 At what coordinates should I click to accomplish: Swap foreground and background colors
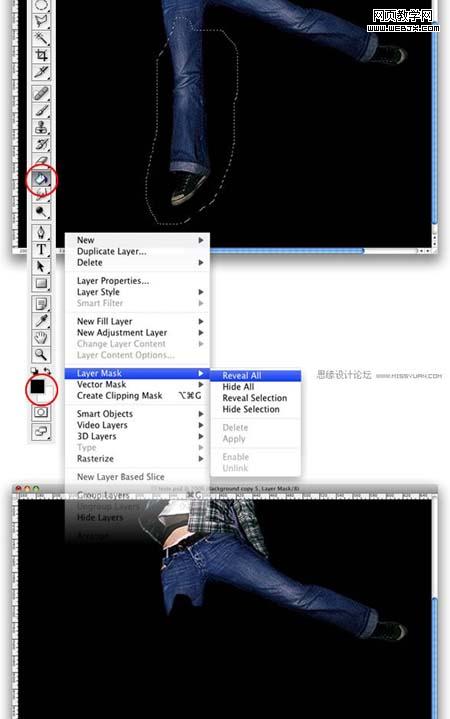click(47, 371)
